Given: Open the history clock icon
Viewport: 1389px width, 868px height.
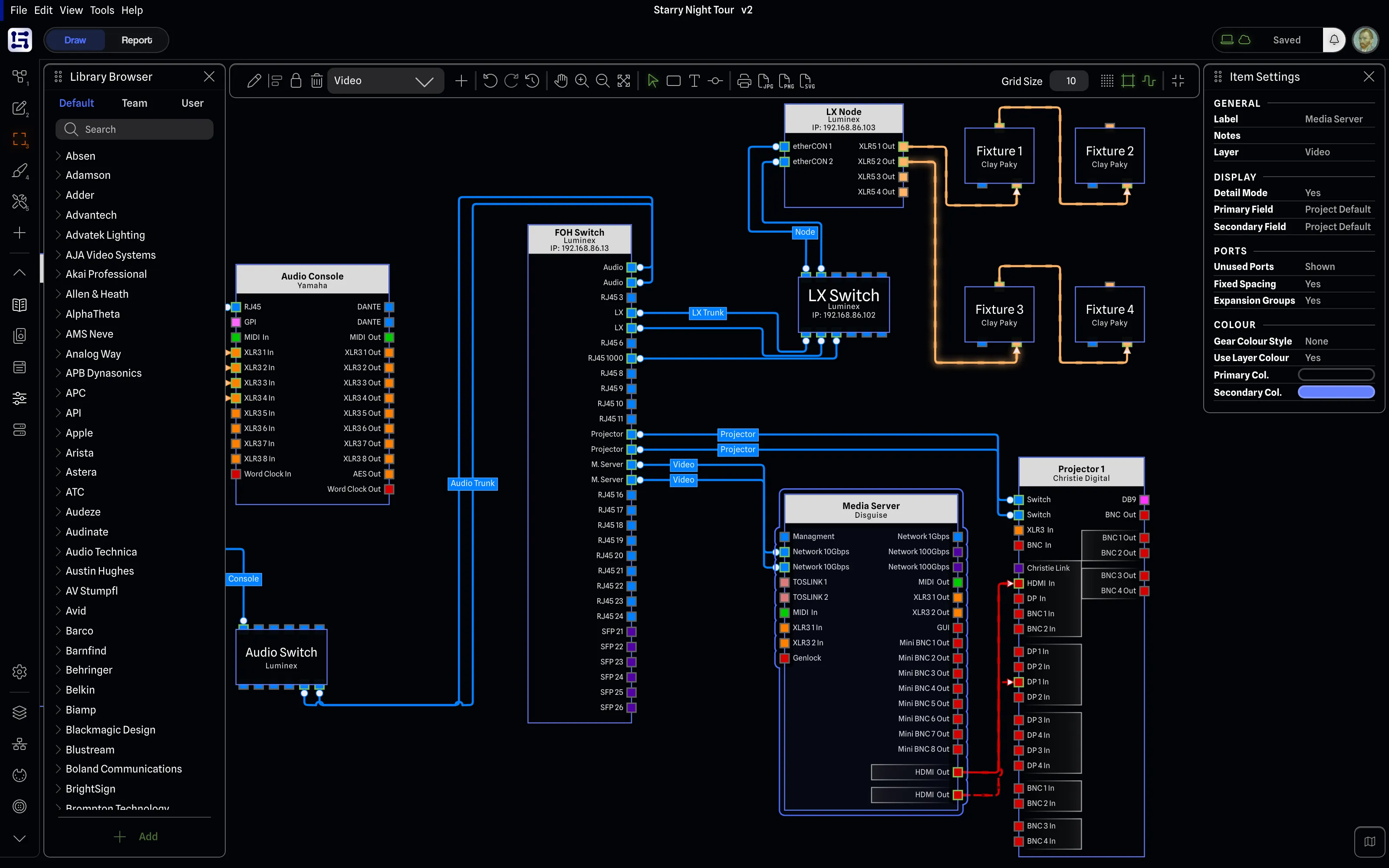Looking at the screenshot, I should tap(532, 81).
